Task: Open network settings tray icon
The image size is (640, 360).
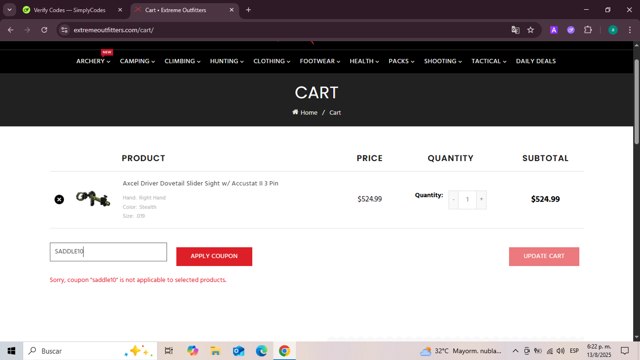Action: pyautogui.click(x=550, y=351)
